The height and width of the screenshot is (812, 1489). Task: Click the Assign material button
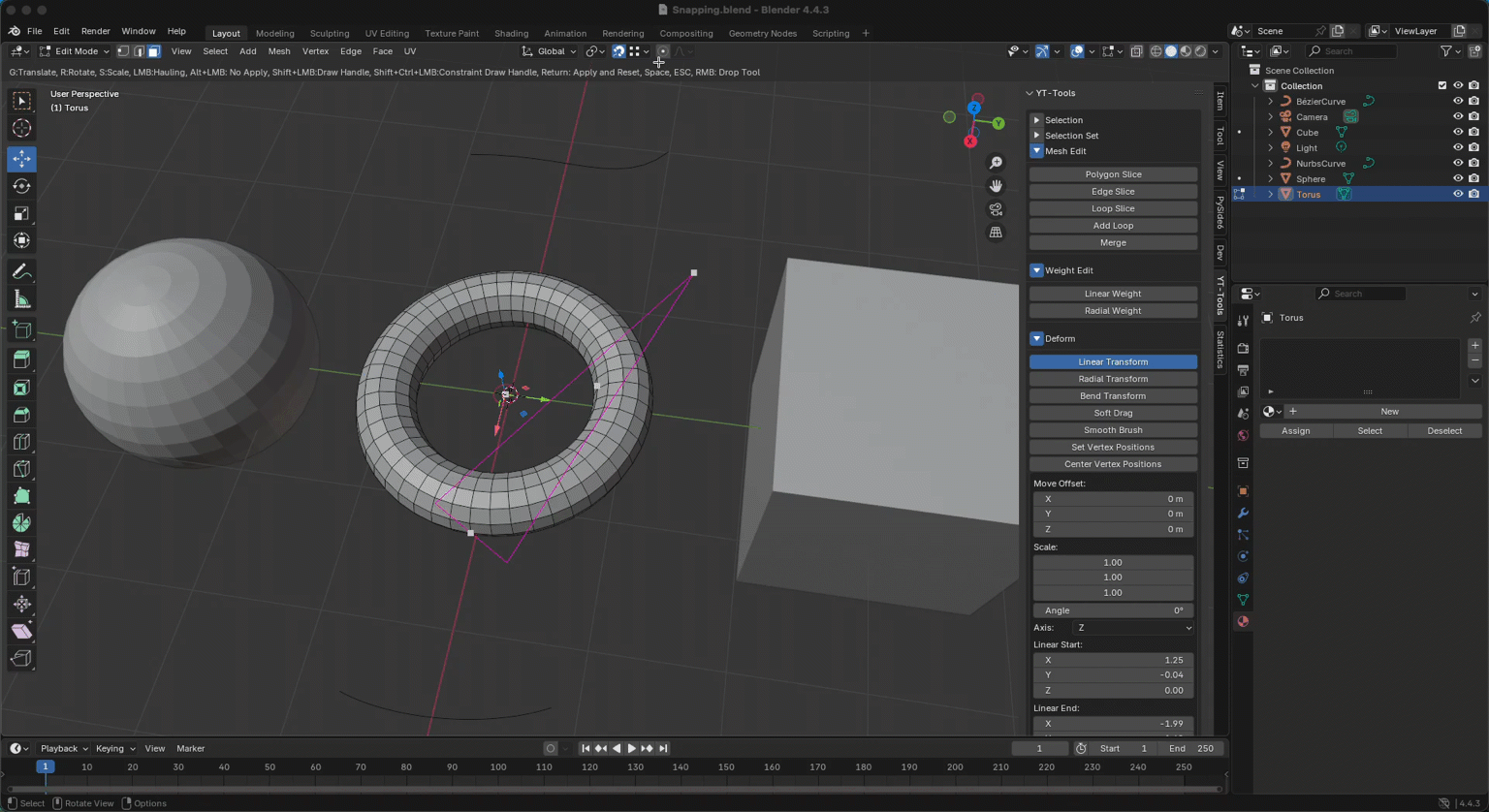point(1296,431)
